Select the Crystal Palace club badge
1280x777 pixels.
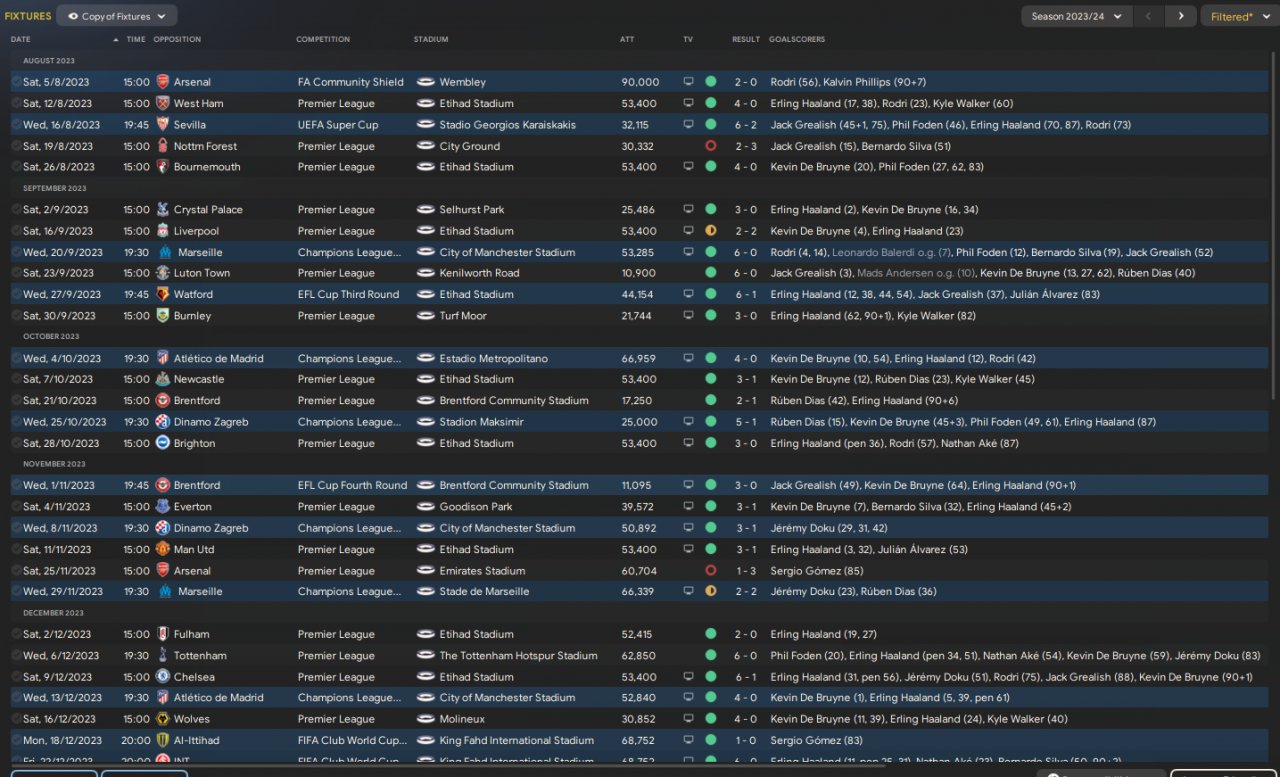163,210
